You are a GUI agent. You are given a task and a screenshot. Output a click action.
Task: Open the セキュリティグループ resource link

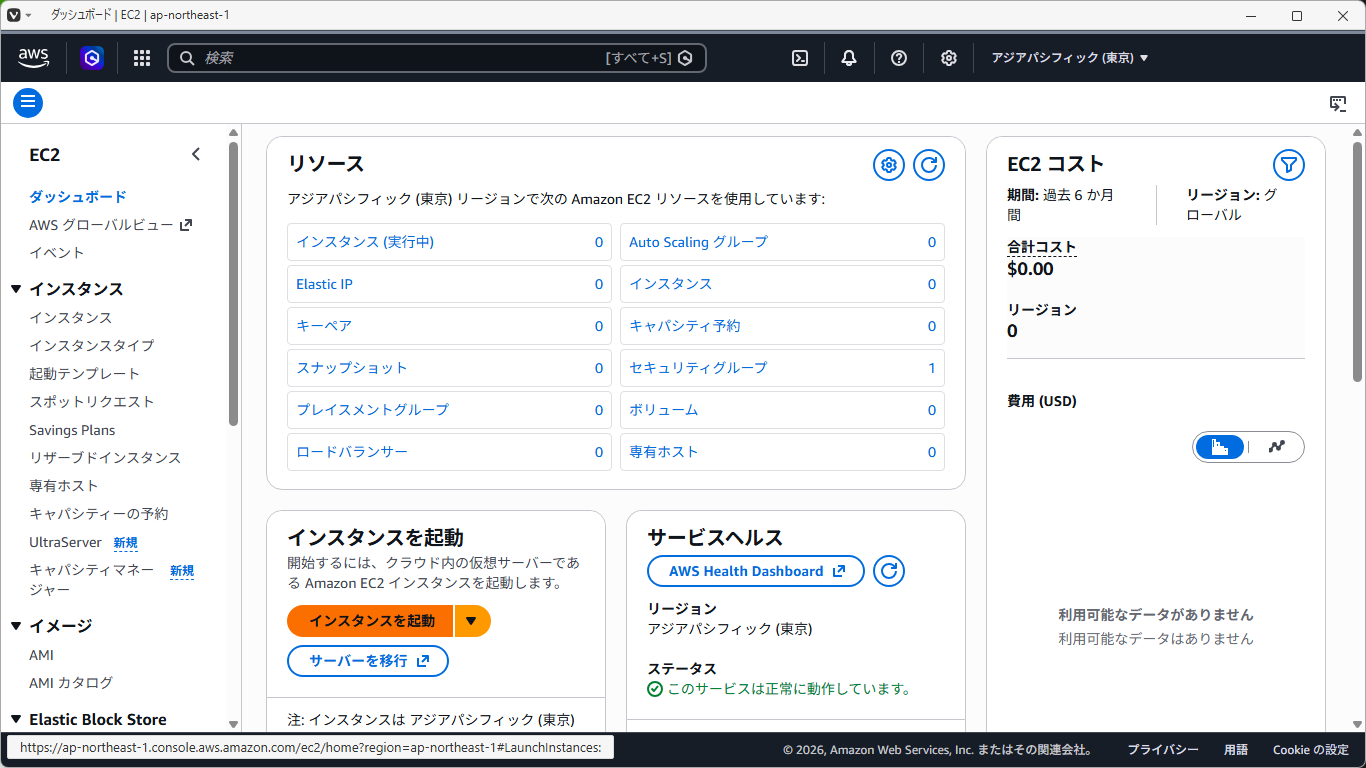pyautogui.click(x=698, y=368)
